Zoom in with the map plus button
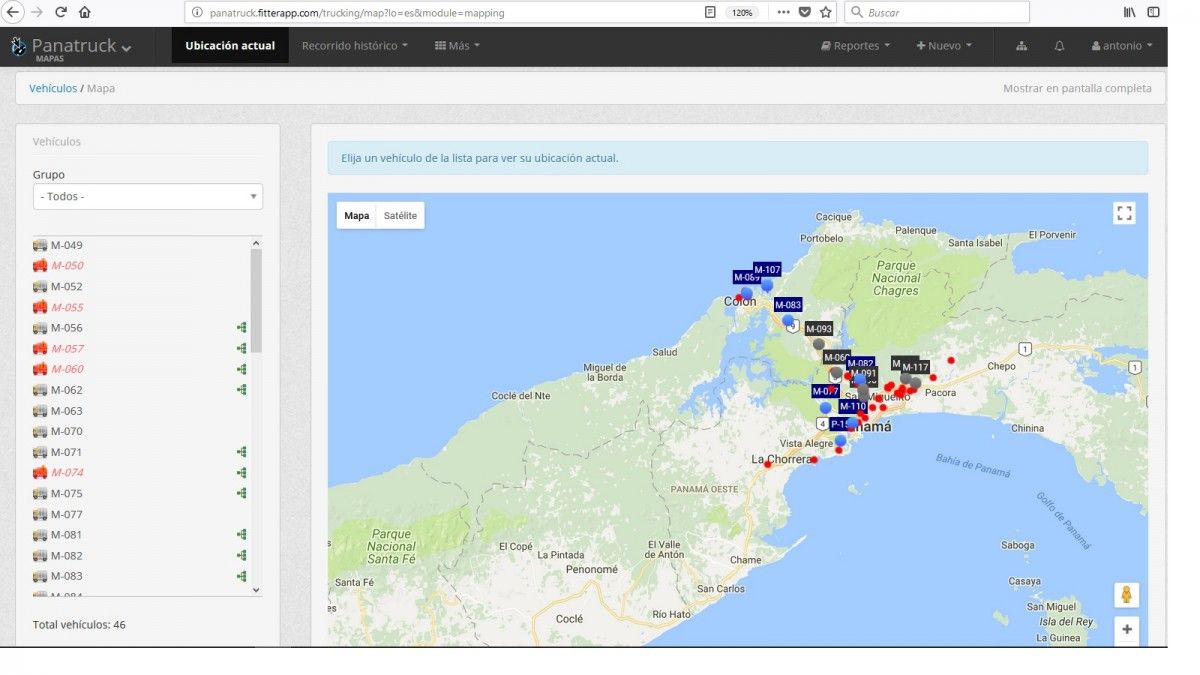This screenshot has height=675, width=1200. 1126,630
